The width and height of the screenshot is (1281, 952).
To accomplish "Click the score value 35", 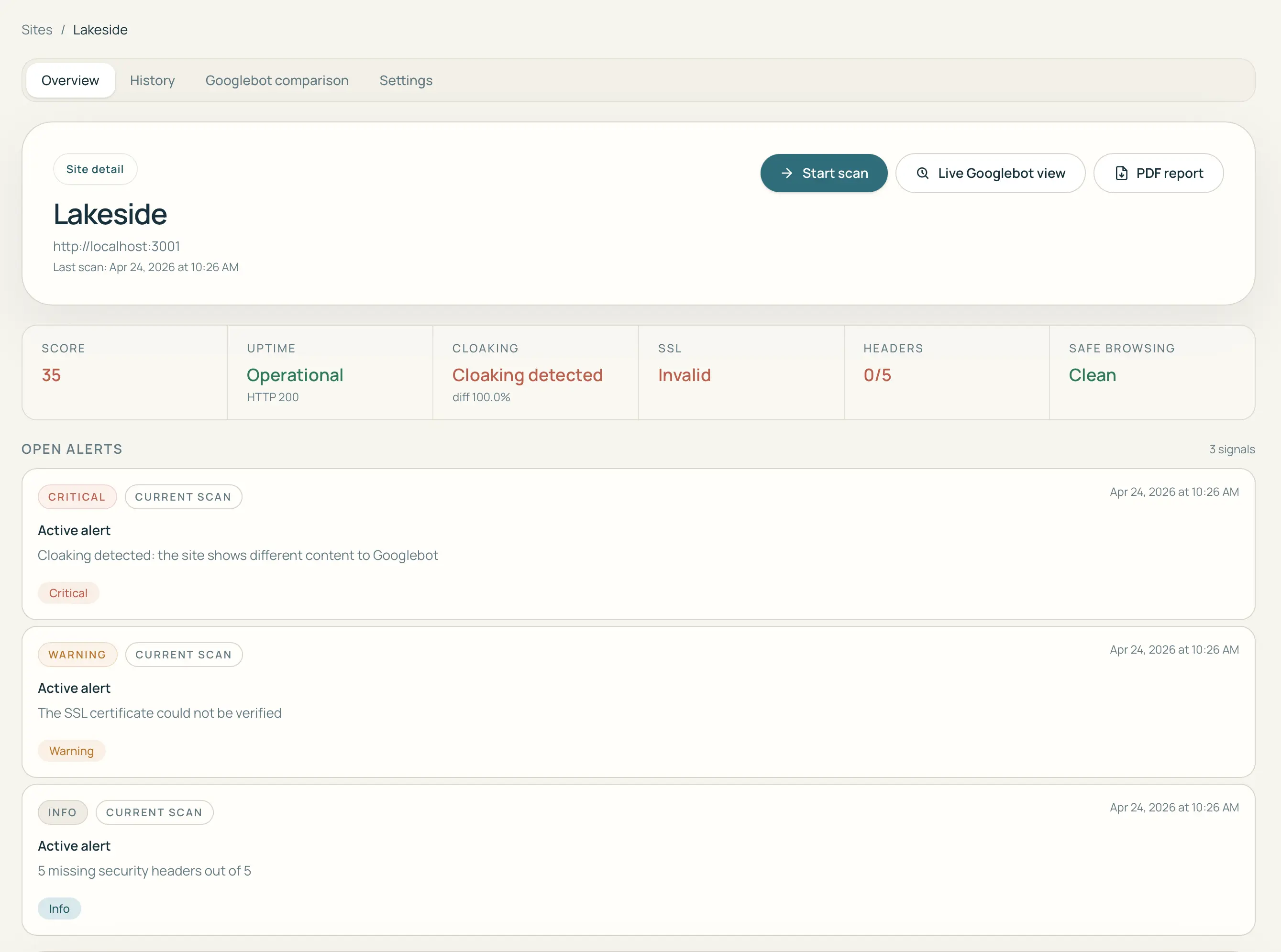I will coord(51,375).
